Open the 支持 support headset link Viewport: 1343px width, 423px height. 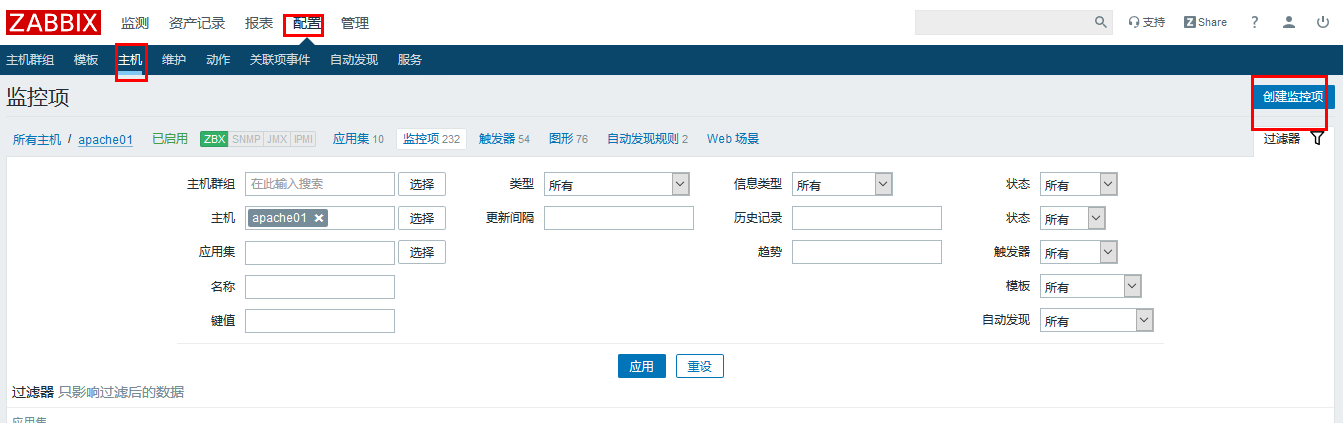[1146, 22]
